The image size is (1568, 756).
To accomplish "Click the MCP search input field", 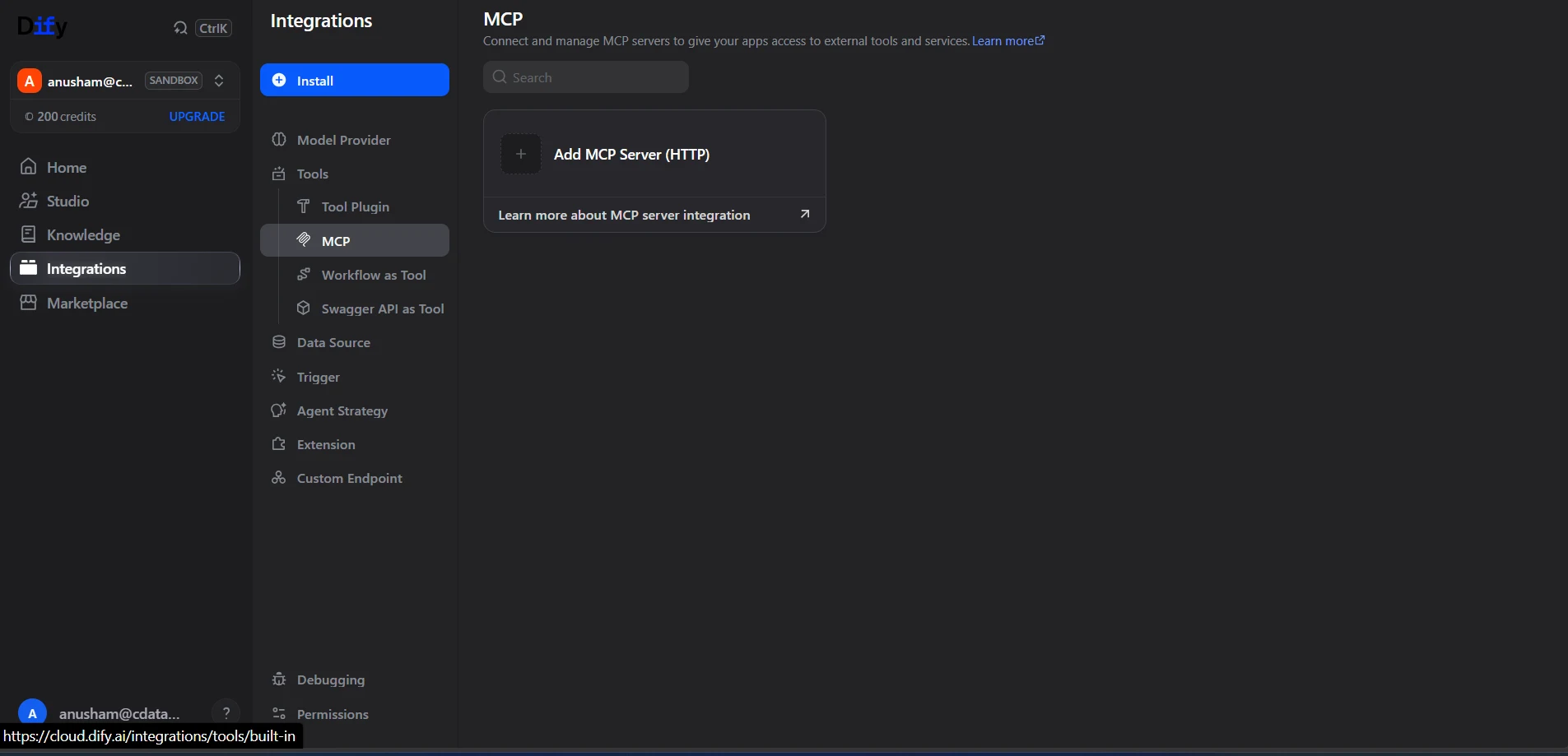I will 586,77.
